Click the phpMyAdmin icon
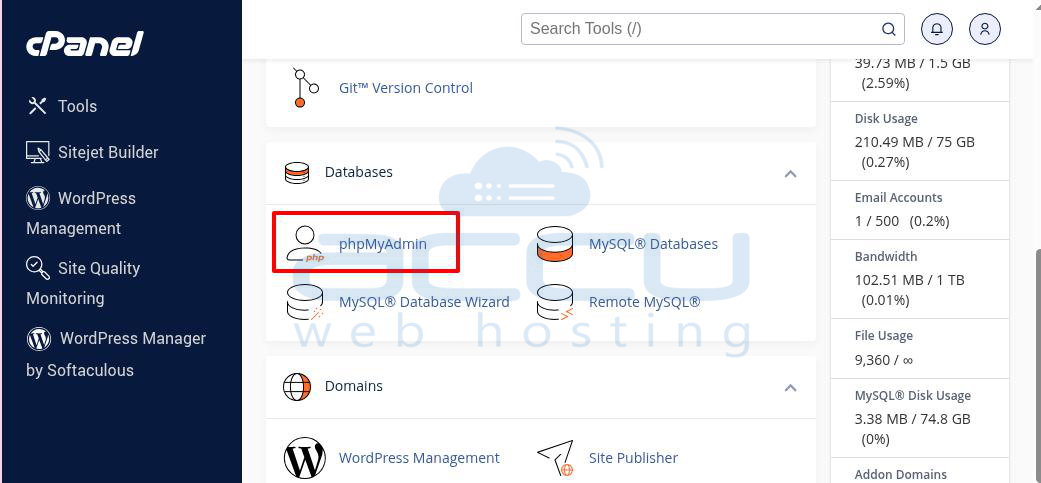 coord(304,243)
